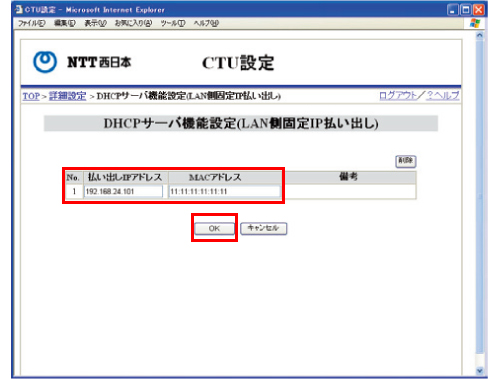This screenshot has width=500, height=379.
Task: Click the キャンセル button
Action: (263, 228)
